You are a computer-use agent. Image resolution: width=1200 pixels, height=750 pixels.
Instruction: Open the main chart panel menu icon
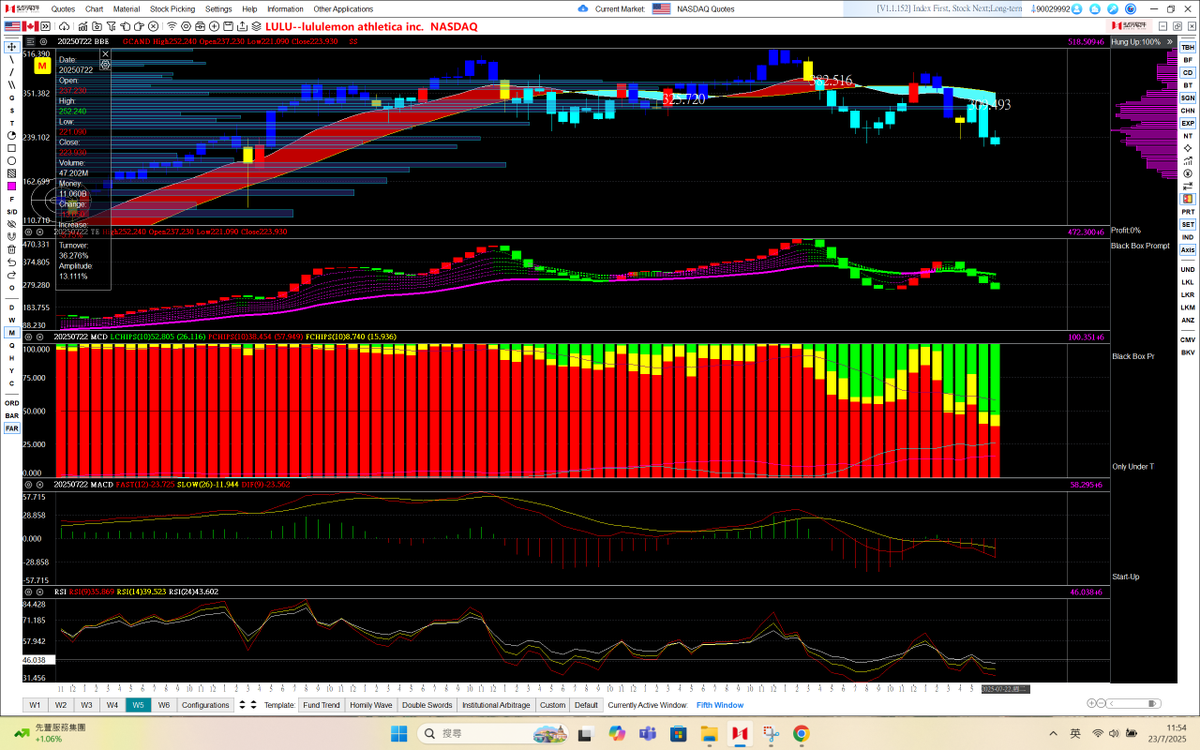pyautogui.click(x=29, y=42)
